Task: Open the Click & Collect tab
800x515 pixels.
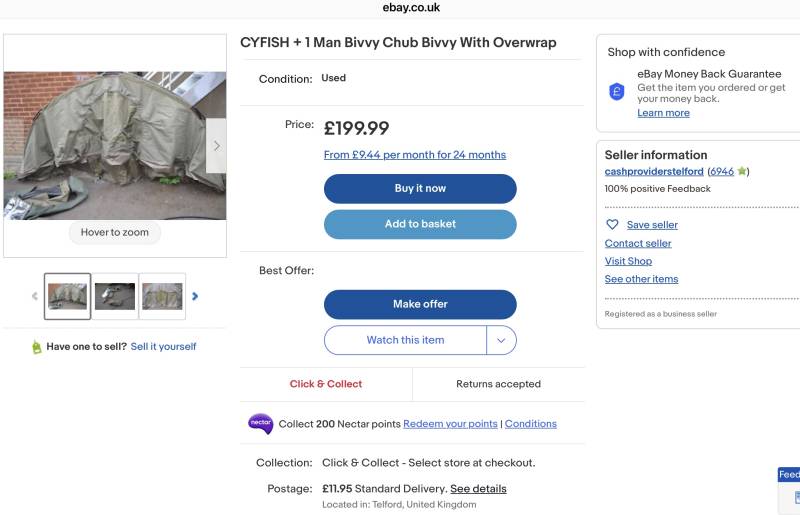Action: 326,384
